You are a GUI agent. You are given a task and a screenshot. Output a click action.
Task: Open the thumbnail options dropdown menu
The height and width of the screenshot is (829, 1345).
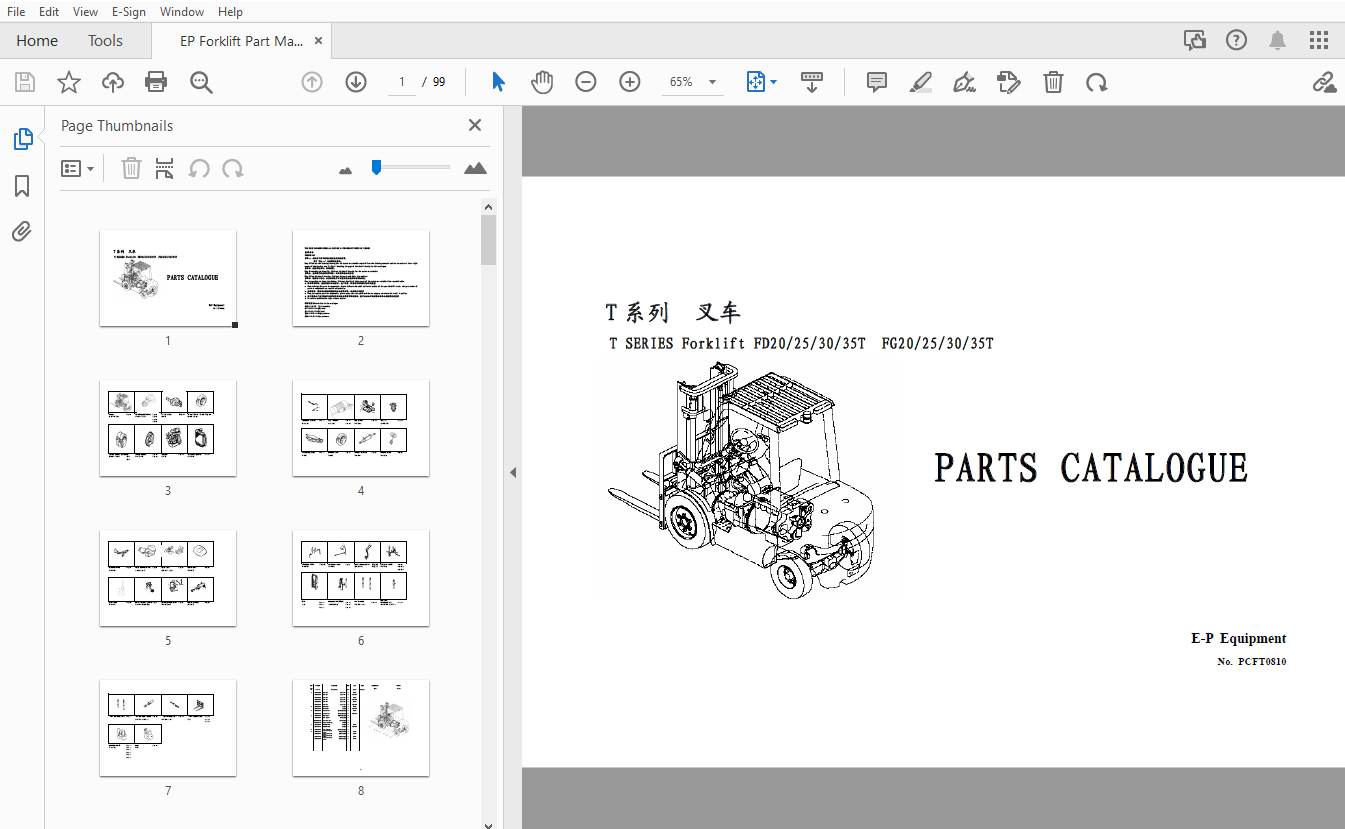click(x=77, y=169)
